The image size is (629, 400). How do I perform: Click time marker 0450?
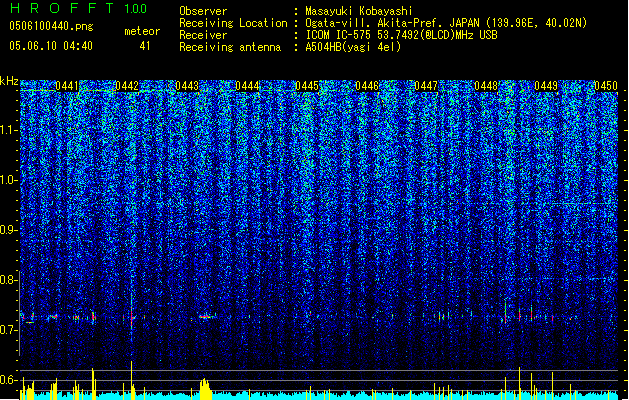tap(606, 86)
